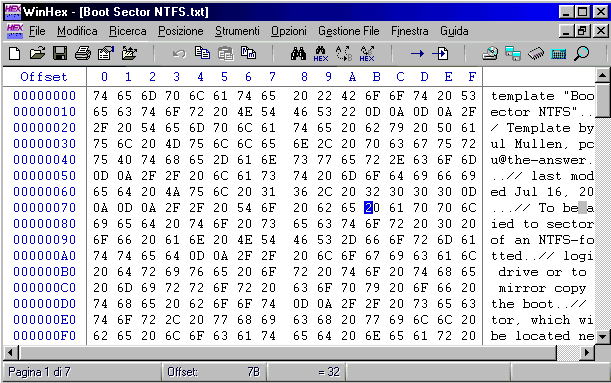Save using the floppy disk icon

coord(60,53)
